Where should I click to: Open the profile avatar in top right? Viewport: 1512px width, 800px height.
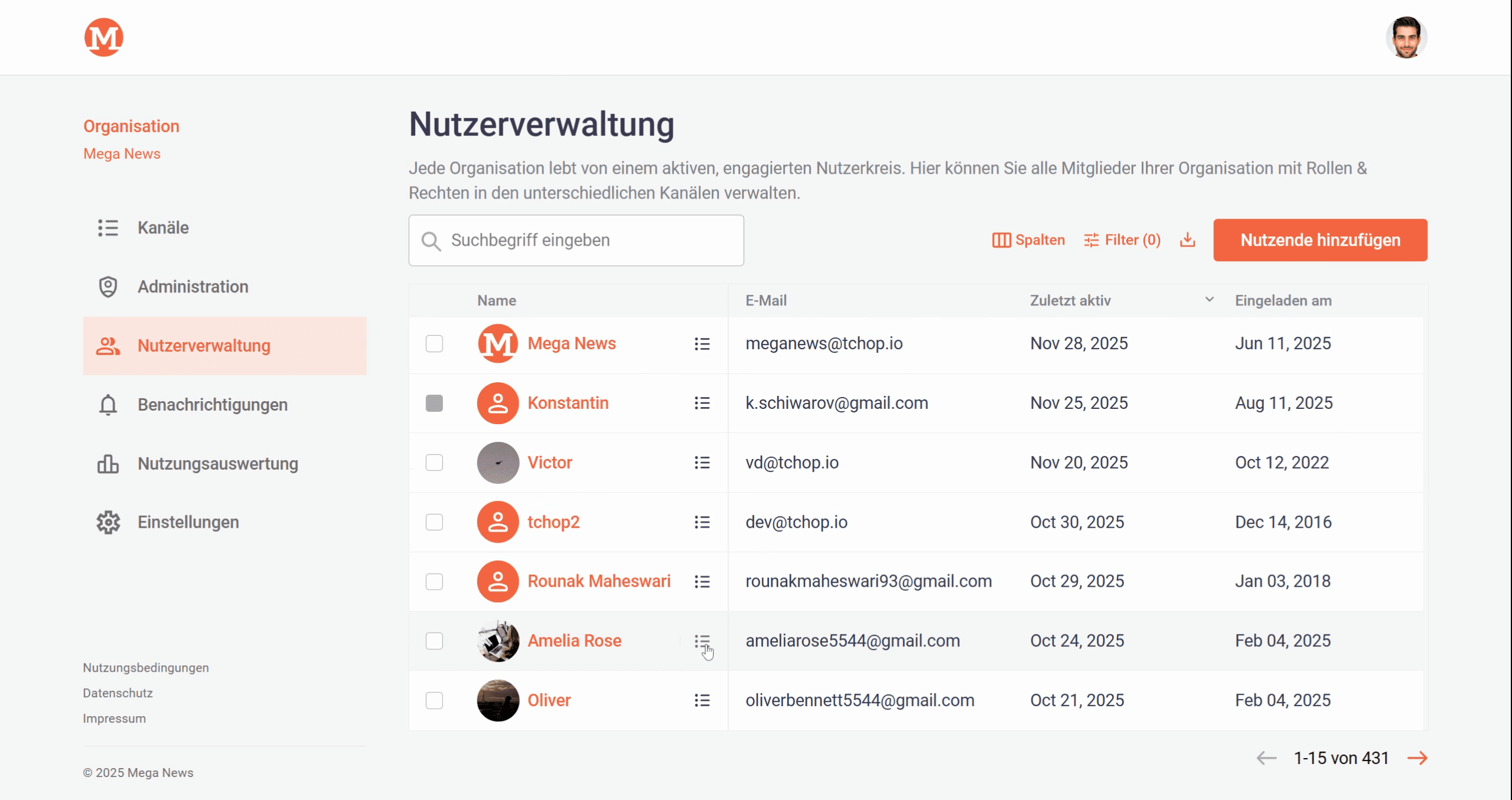[1406, 37]
